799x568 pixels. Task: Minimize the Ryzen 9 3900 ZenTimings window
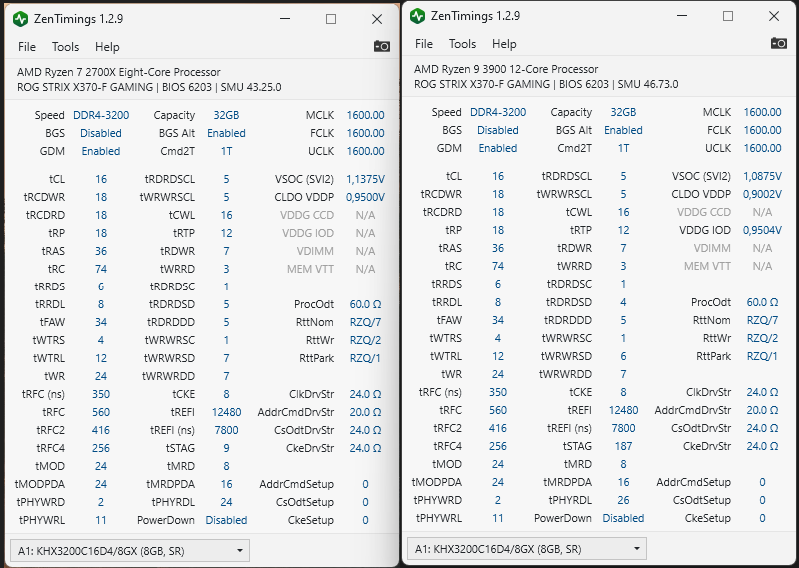pyautogui.click(x=682, y=15)
